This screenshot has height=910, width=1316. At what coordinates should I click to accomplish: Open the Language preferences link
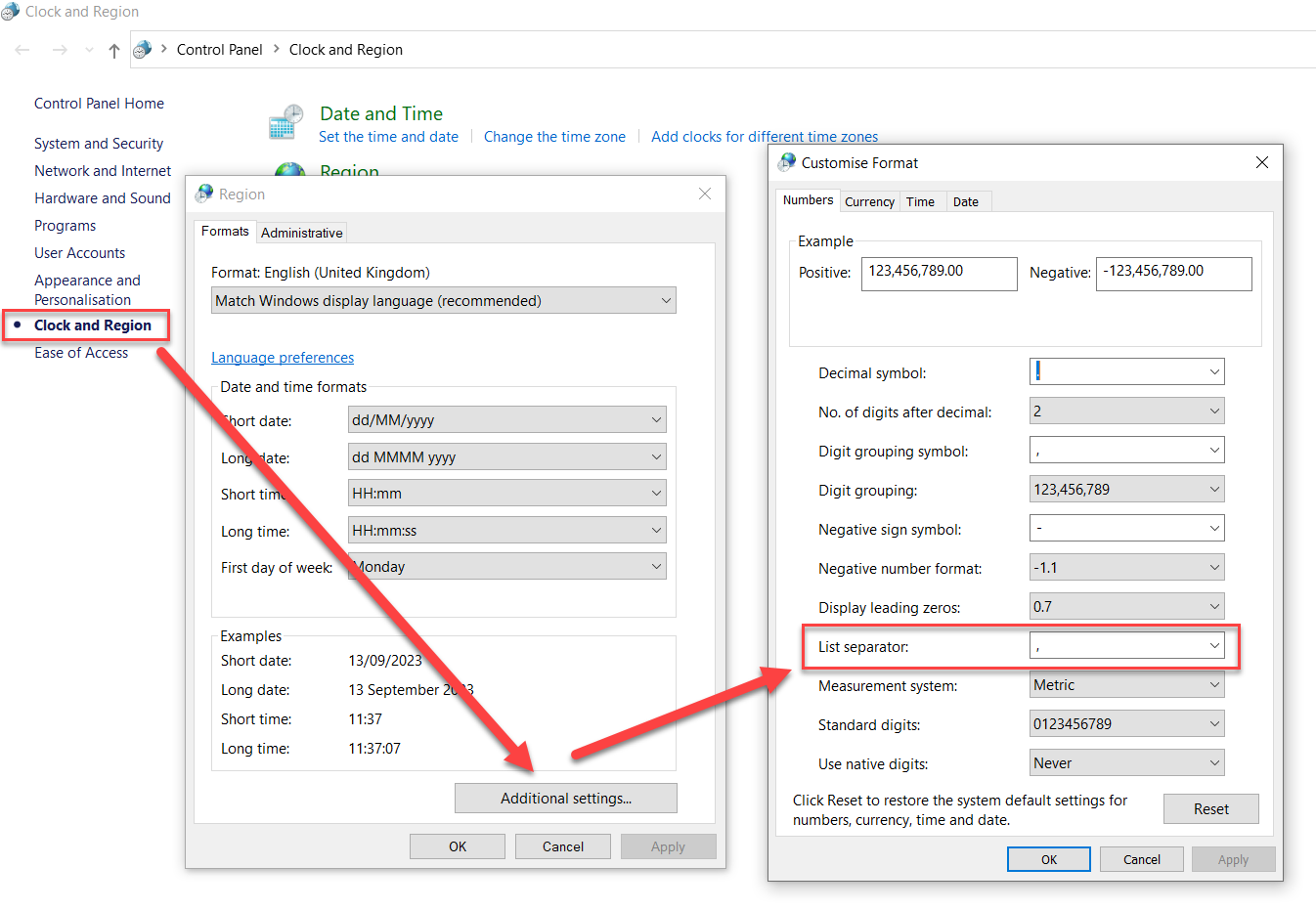[x=283, y=358]
